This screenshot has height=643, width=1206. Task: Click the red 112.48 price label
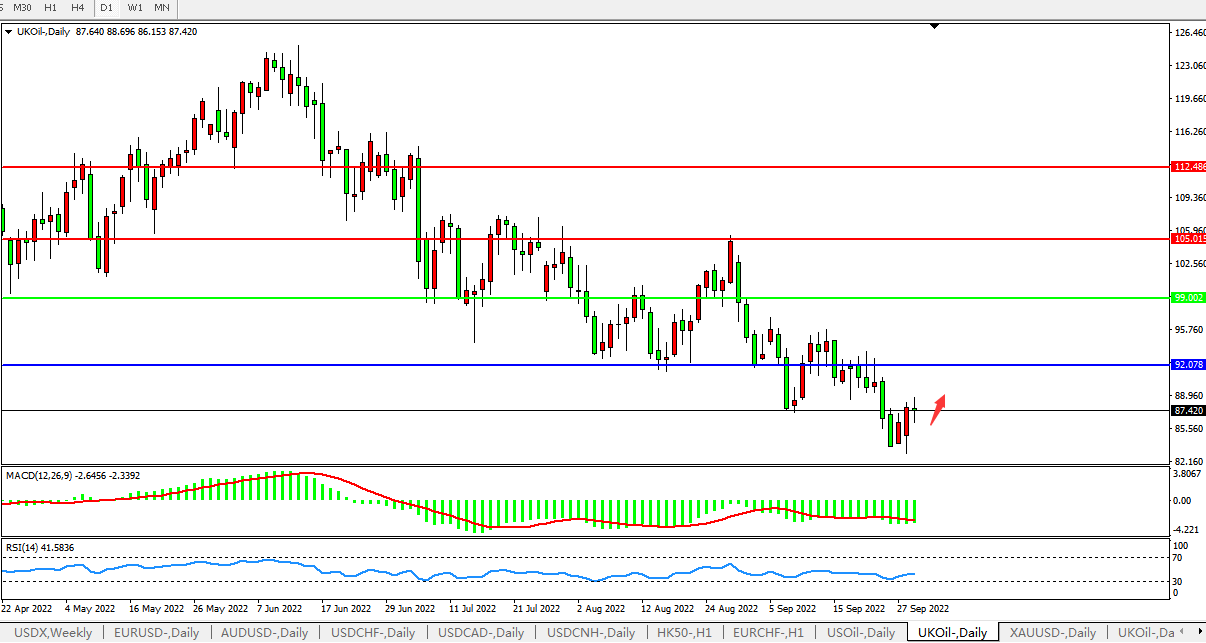[1187, 167]
